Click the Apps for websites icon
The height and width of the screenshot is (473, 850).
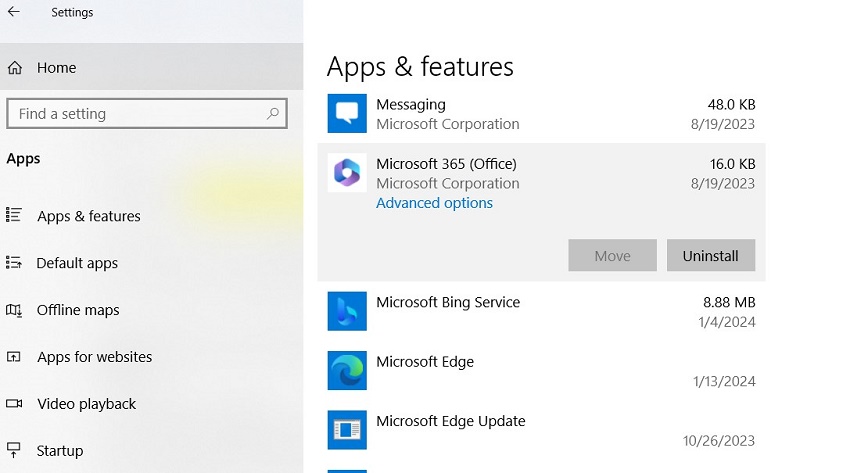click(x=14, y=357)
